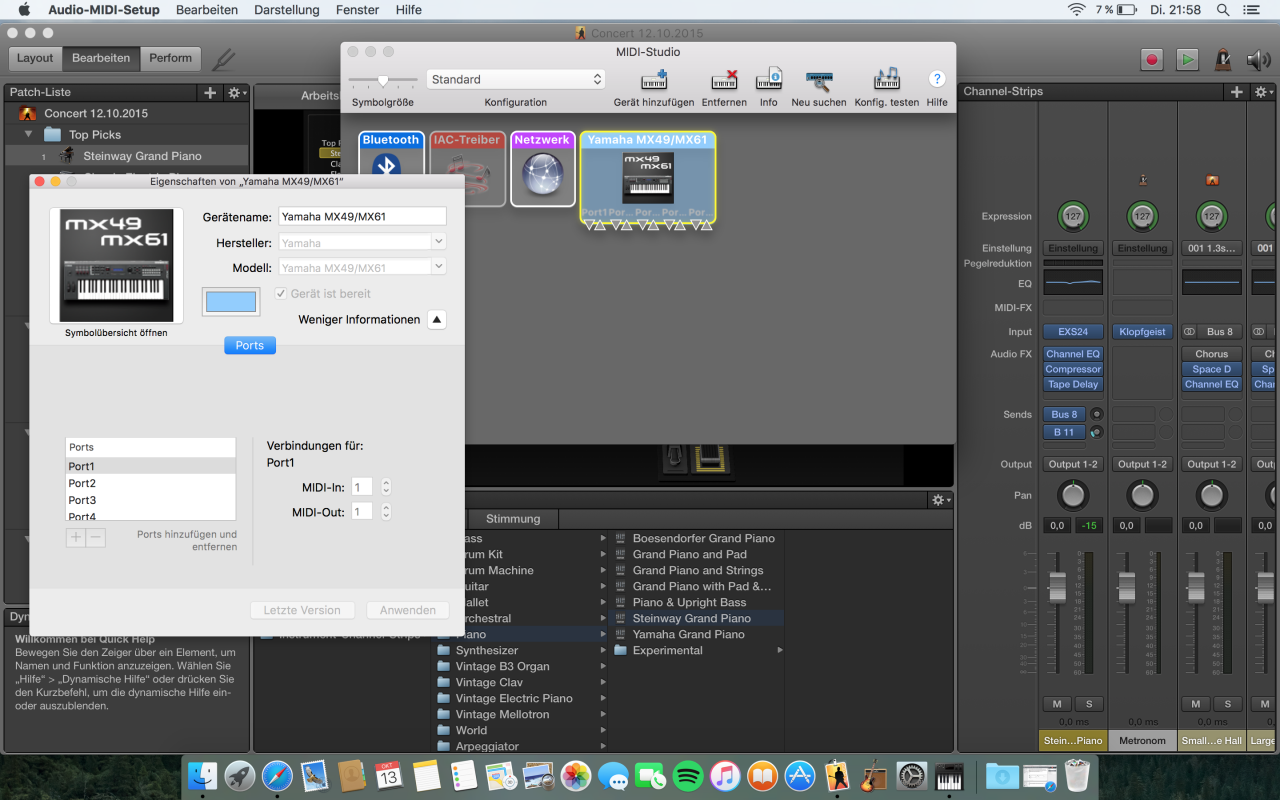Select the Yamaha MX49/MX61 device tile
Image resolution: width=1280 pixels, height=800 pixels.
pyautogui.click(x=648, y=176)
